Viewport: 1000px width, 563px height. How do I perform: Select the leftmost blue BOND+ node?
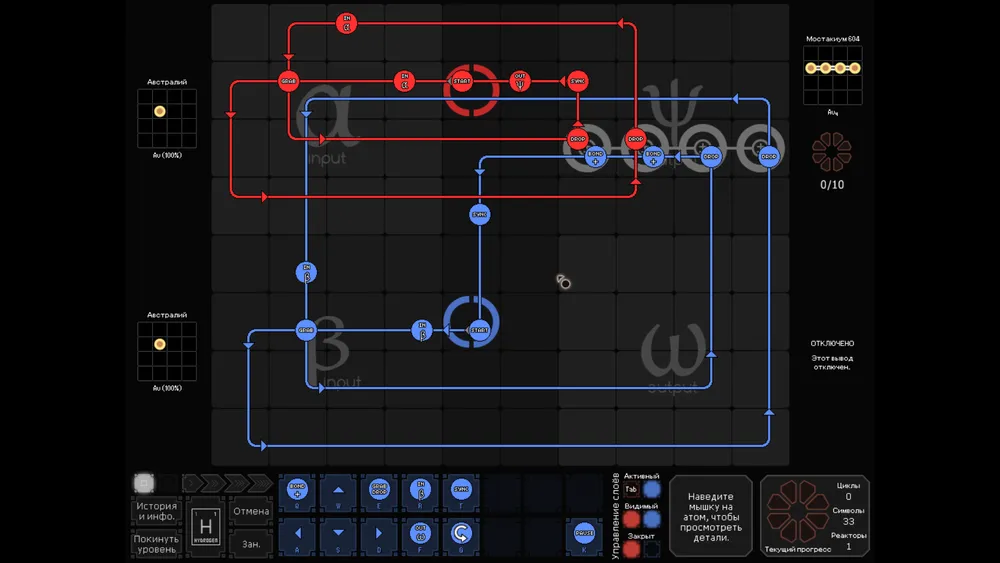(x=596, y=156)
